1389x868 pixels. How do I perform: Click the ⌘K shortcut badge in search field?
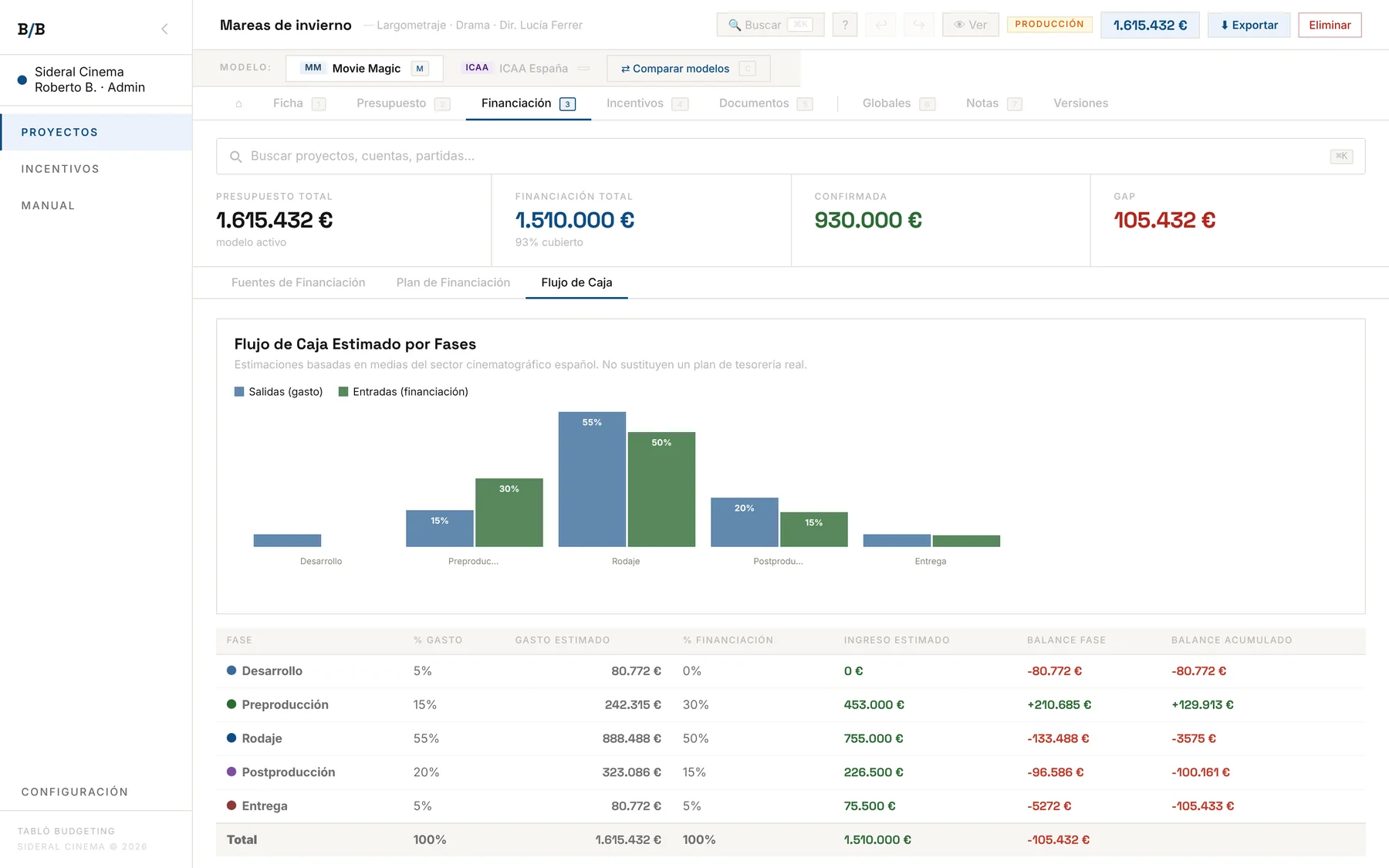coord(1342,156)
